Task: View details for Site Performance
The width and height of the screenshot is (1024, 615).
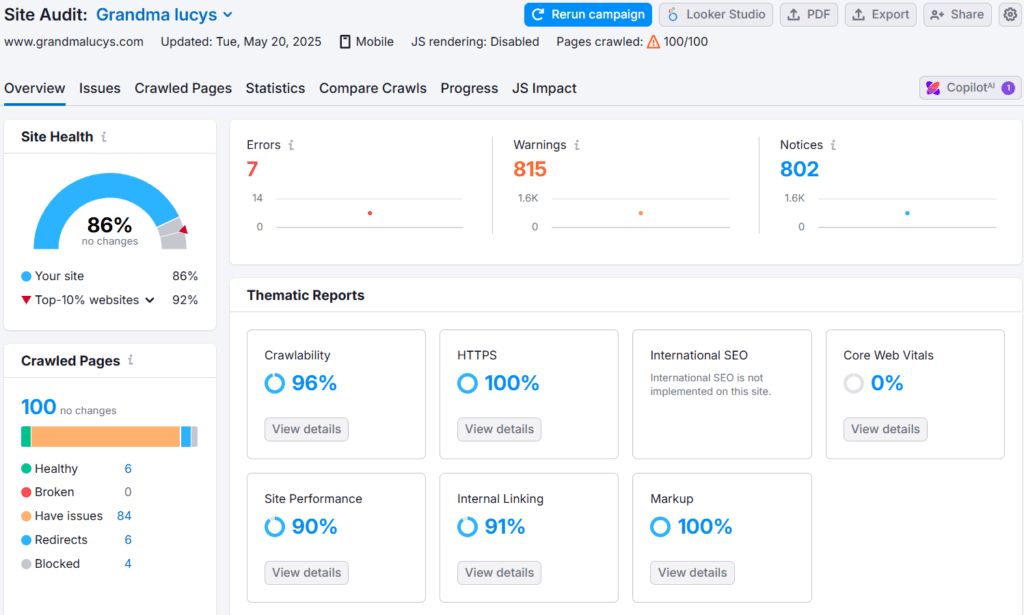Action: (x=306, y=573)
